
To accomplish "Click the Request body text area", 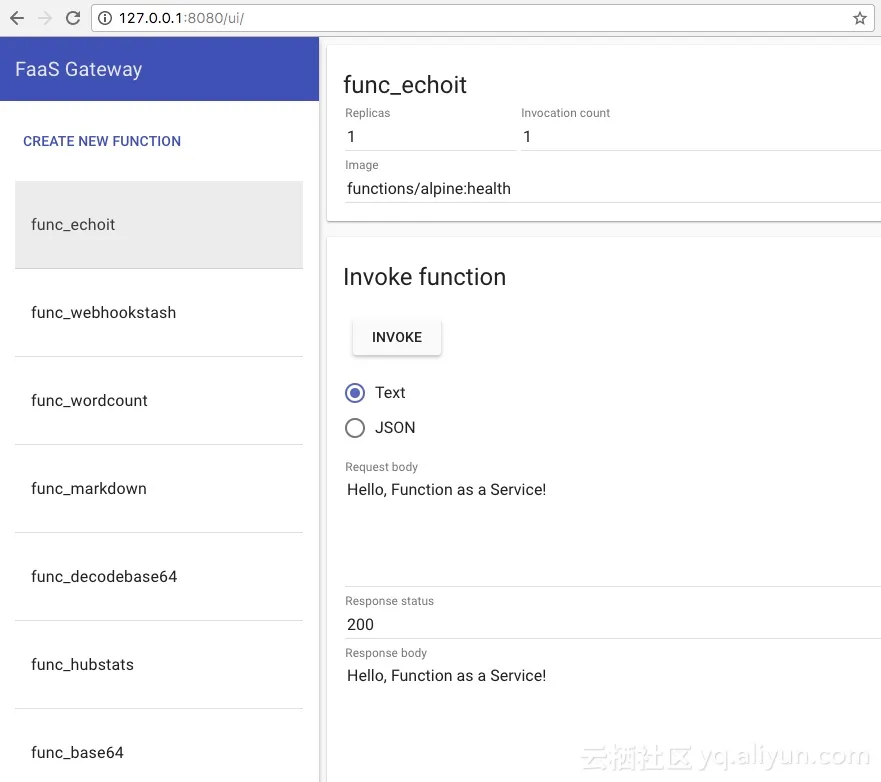I will 612,531.
